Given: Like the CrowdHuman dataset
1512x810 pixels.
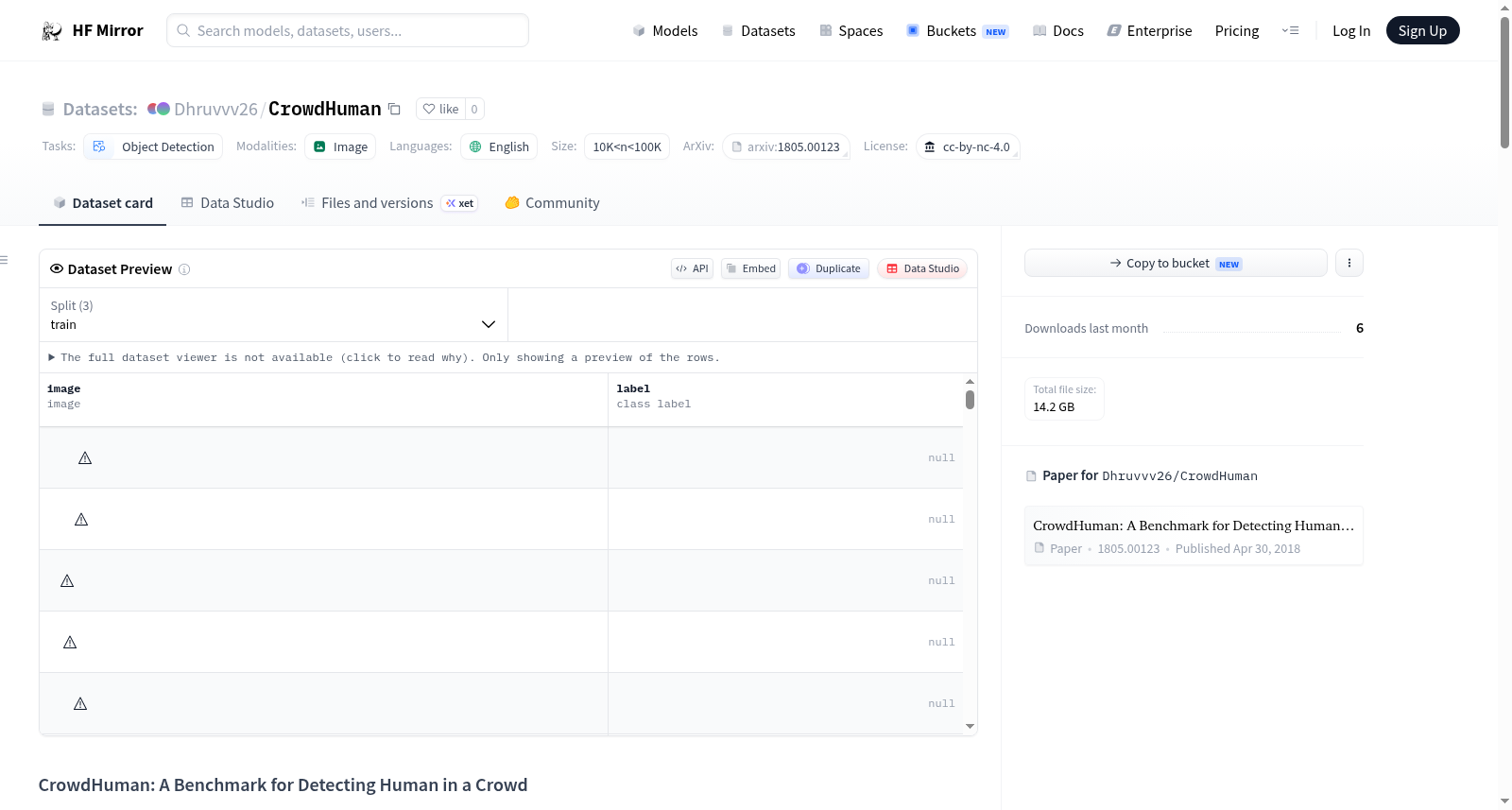Looking at the screenshot, I should pyautogui.click(x=440, y=109).
